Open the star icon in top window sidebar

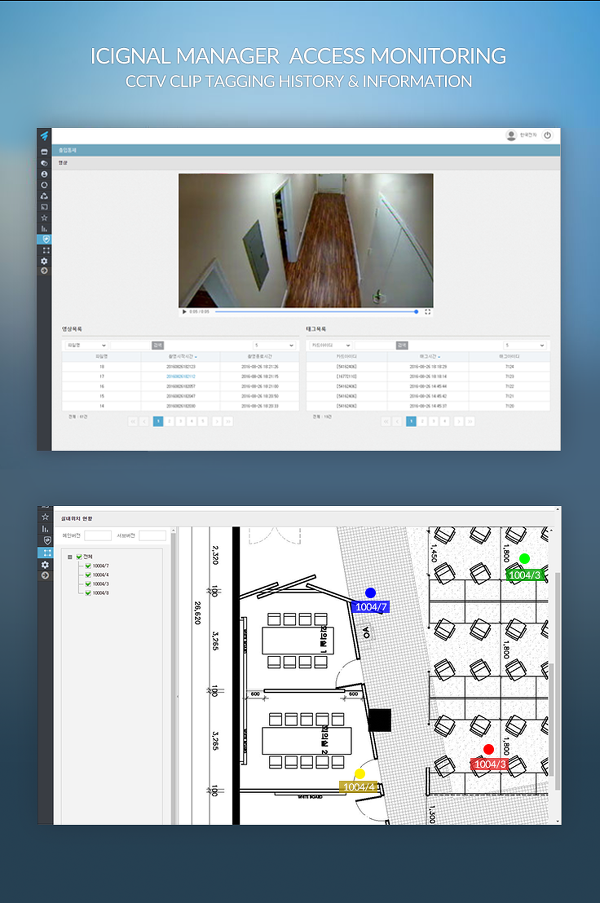(44, 218)
